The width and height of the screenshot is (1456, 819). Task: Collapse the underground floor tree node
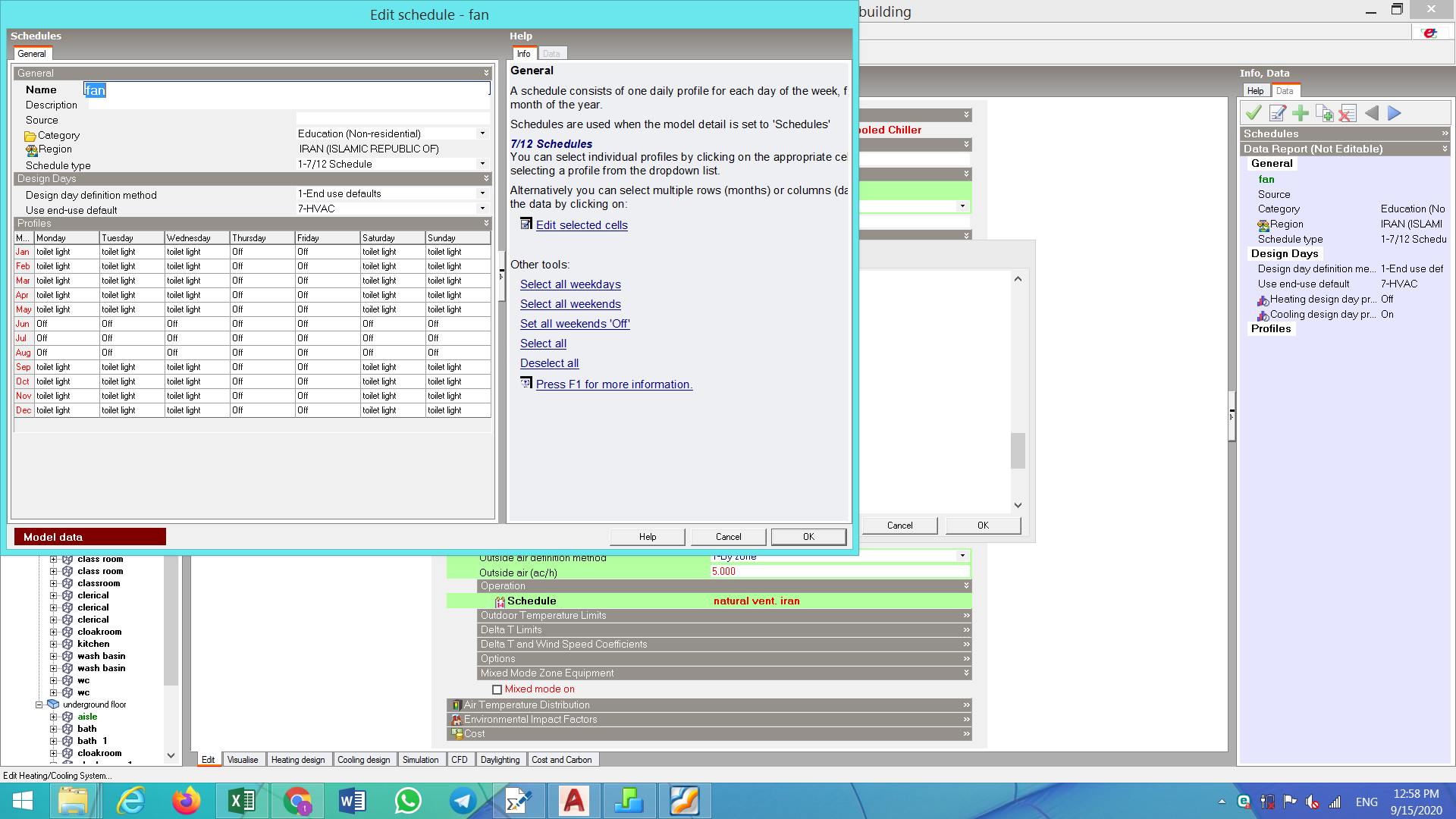click(x=39, y=704)
